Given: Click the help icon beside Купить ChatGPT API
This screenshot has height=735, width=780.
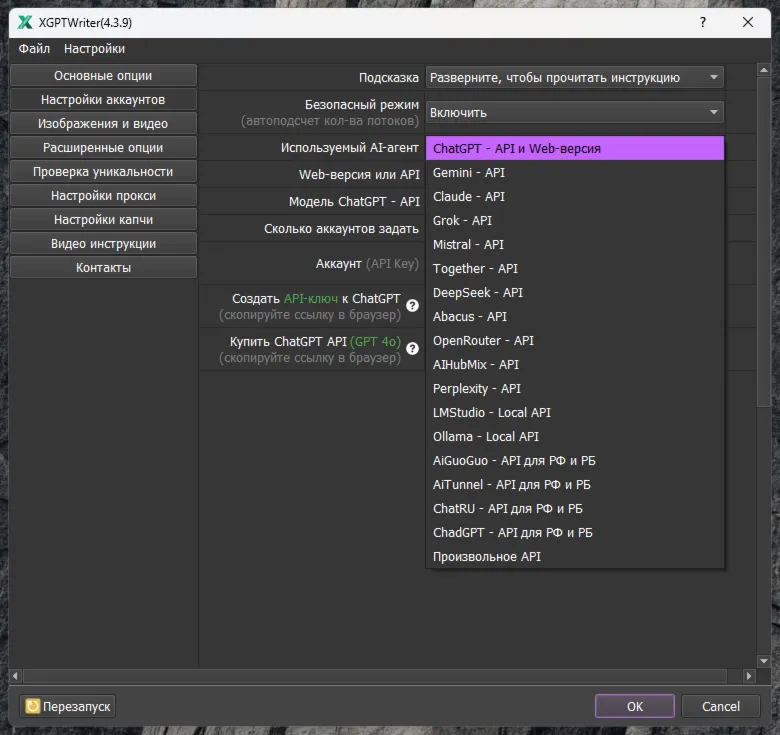Looking at the screenshot, I should (x=412, y=349).
